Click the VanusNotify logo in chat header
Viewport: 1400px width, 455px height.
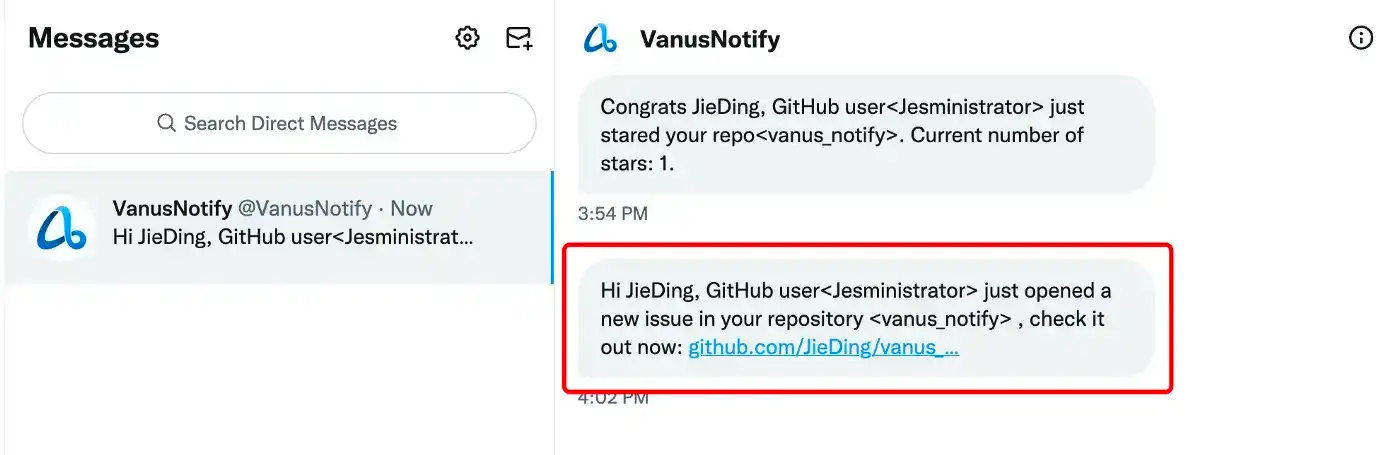(600, 39)
